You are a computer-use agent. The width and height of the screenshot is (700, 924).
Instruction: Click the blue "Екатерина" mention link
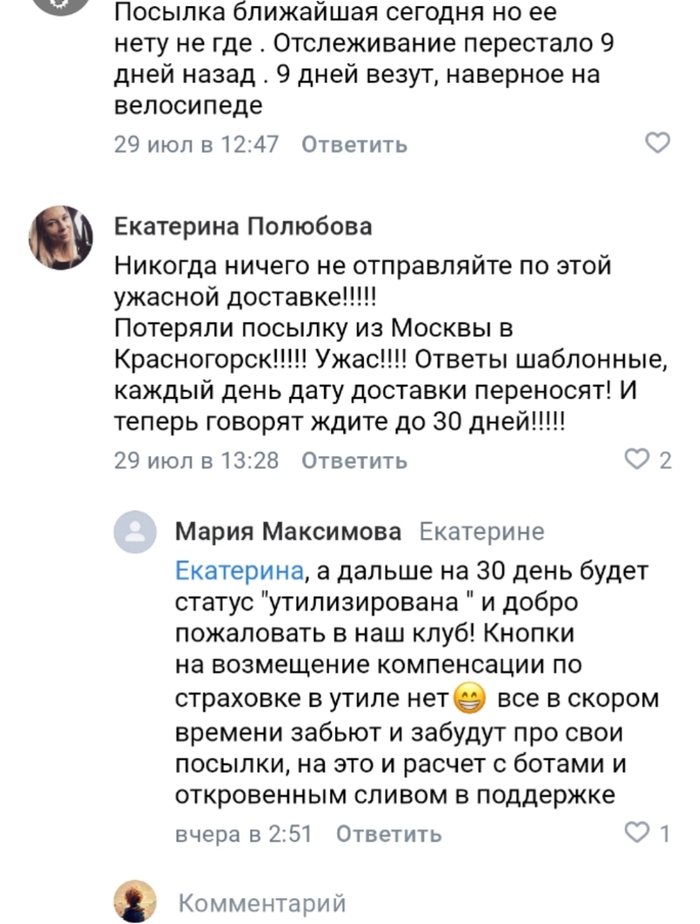[x=238, y=571]
